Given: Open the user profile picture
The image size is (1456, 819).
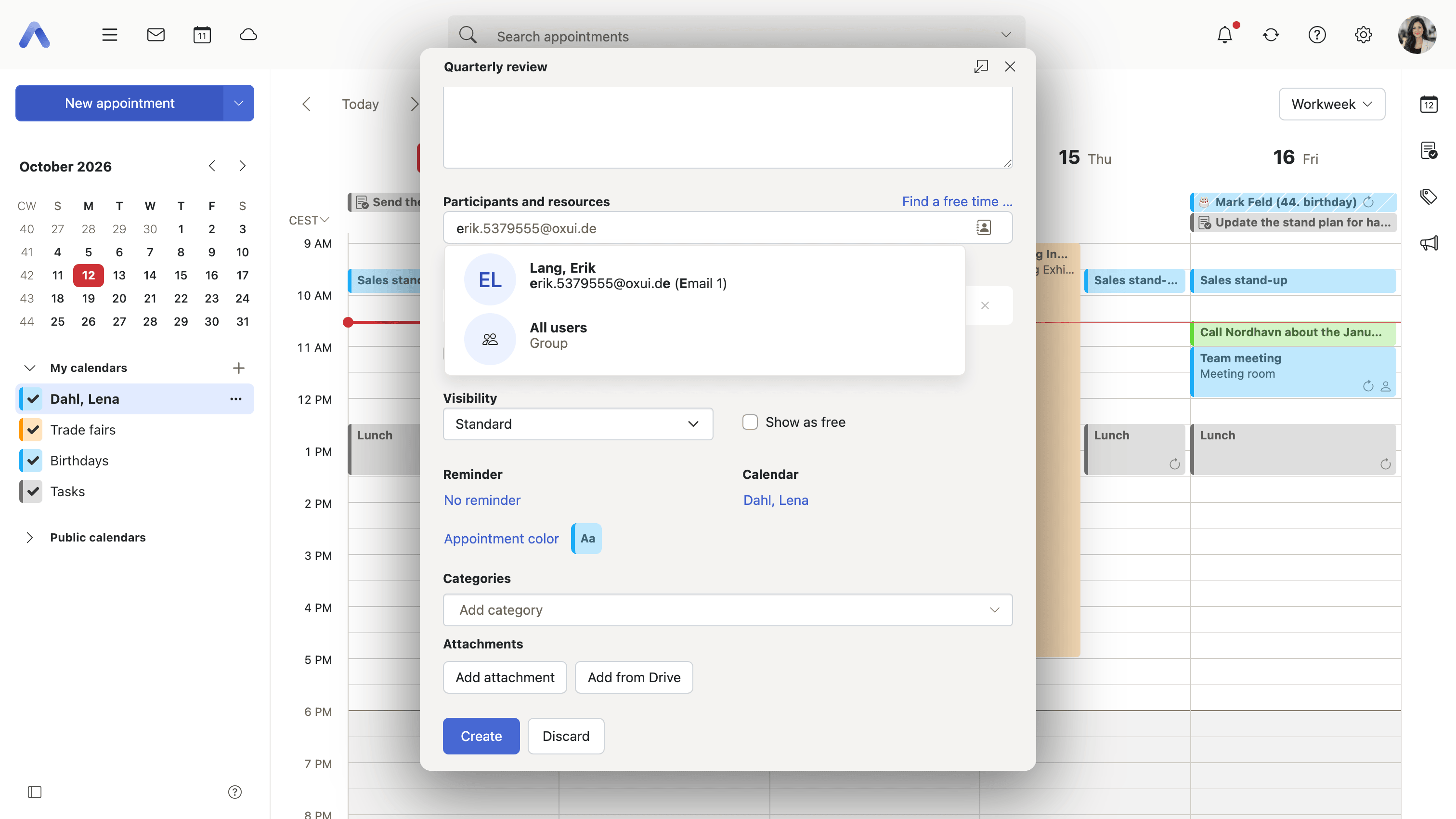Looking at the screenshot, I should [x=1417, y=35].
